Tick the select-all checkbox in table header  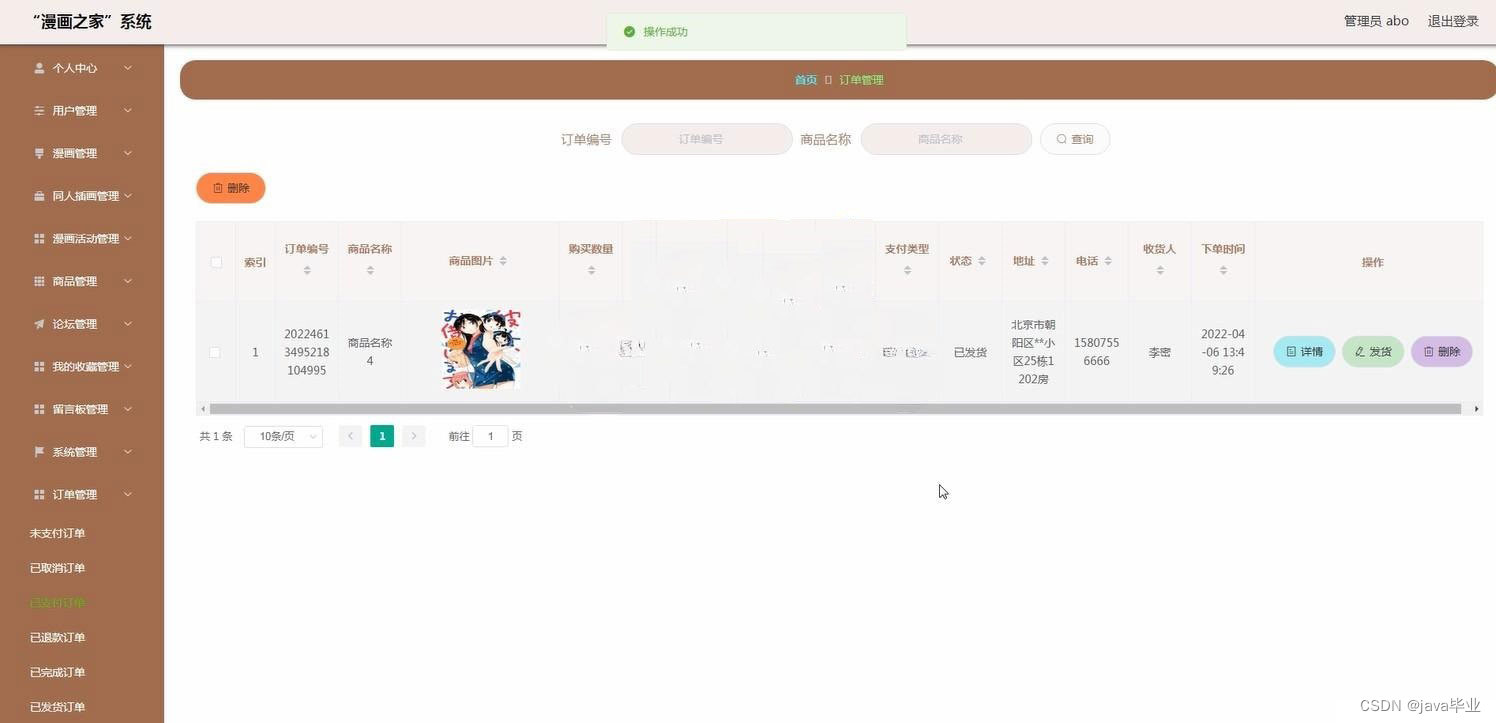pyautogui.click(x=216, y=262)
